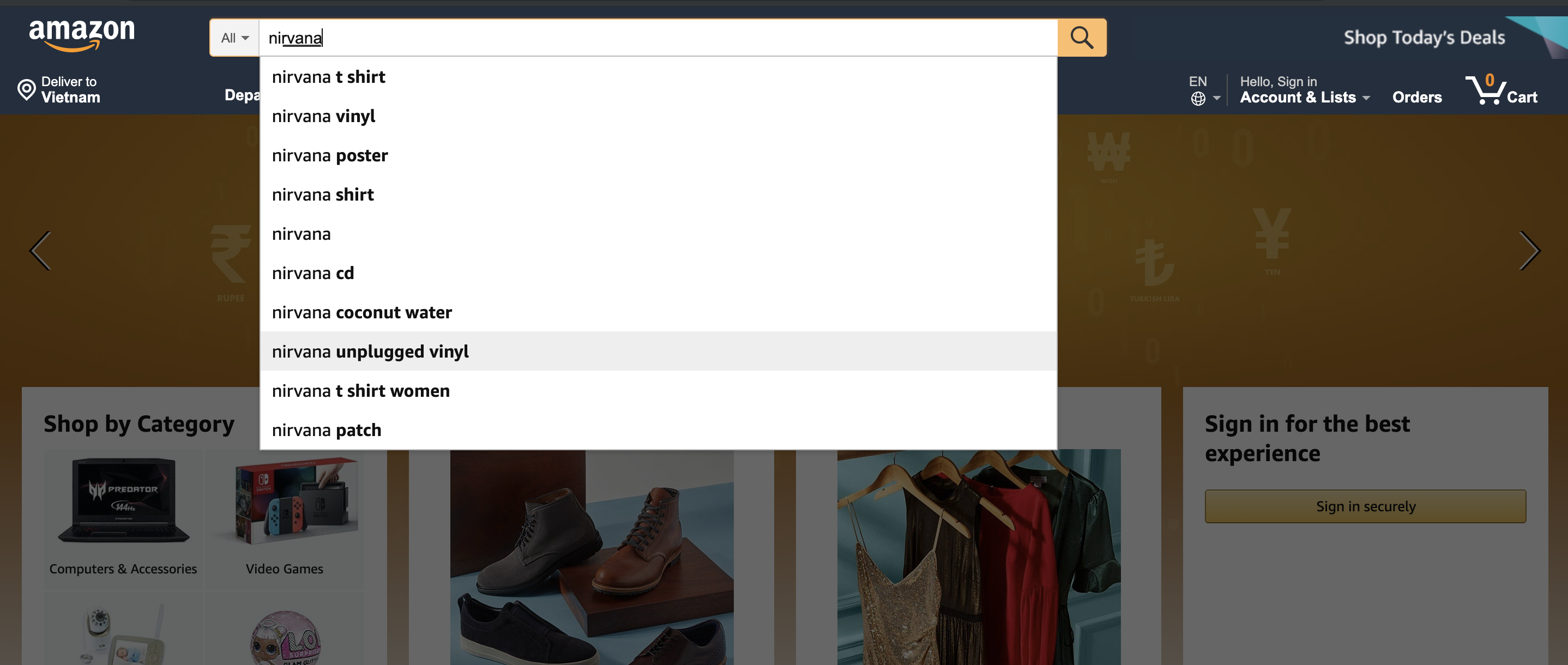Screen dimensions: 1568x665
Task: Go to previous carousel slide arrow
Action: (x=40, y=250)
